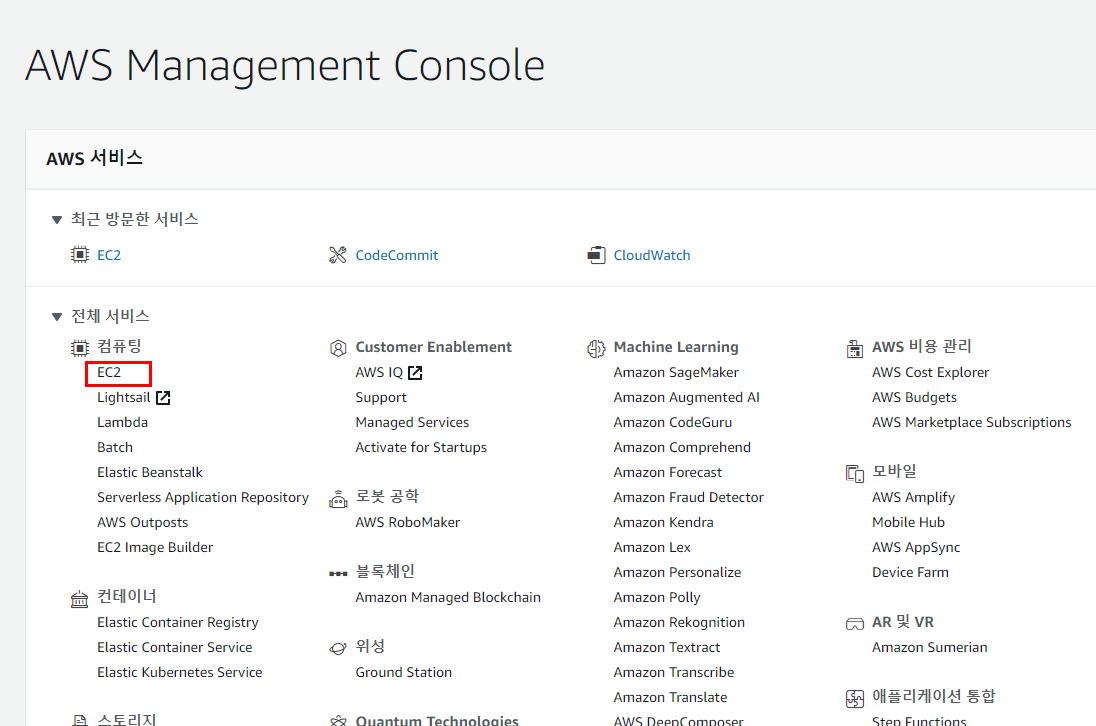Open the Batch service
The width and height of the screenshot is (1096, 726).
click(x=115, y=447)
